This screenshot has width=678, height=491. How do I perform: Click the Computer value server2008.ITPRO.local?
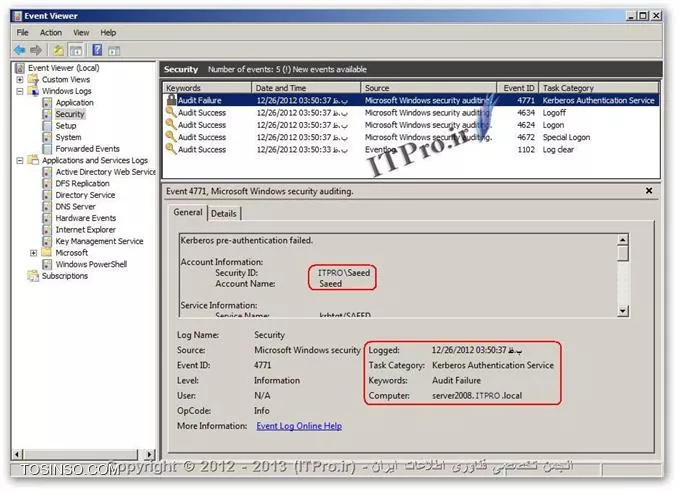tap(477, 396)
